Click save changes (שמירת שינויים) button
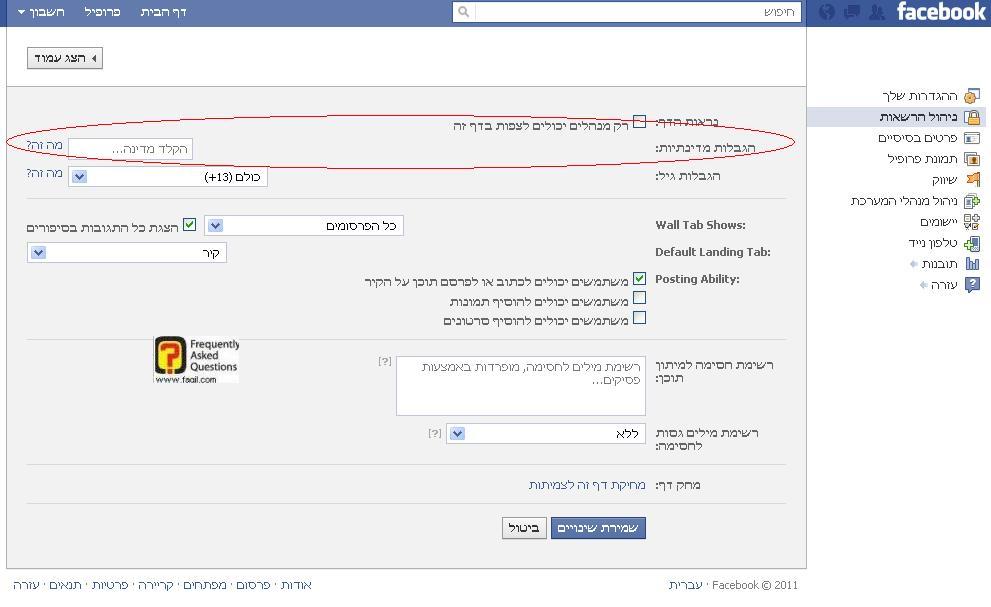 [598, 528]
